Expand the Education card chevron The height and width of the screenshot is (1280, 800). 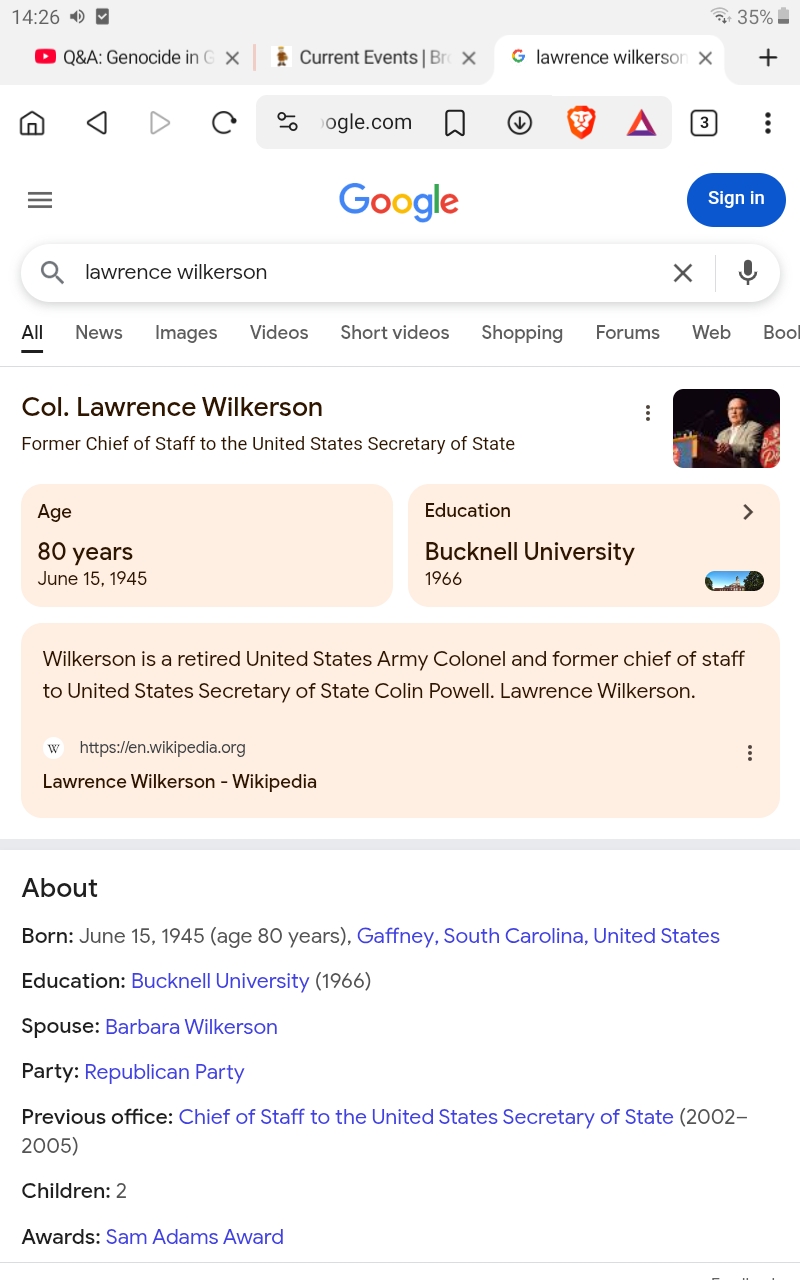pyautogui.click(x=747, y=512)
